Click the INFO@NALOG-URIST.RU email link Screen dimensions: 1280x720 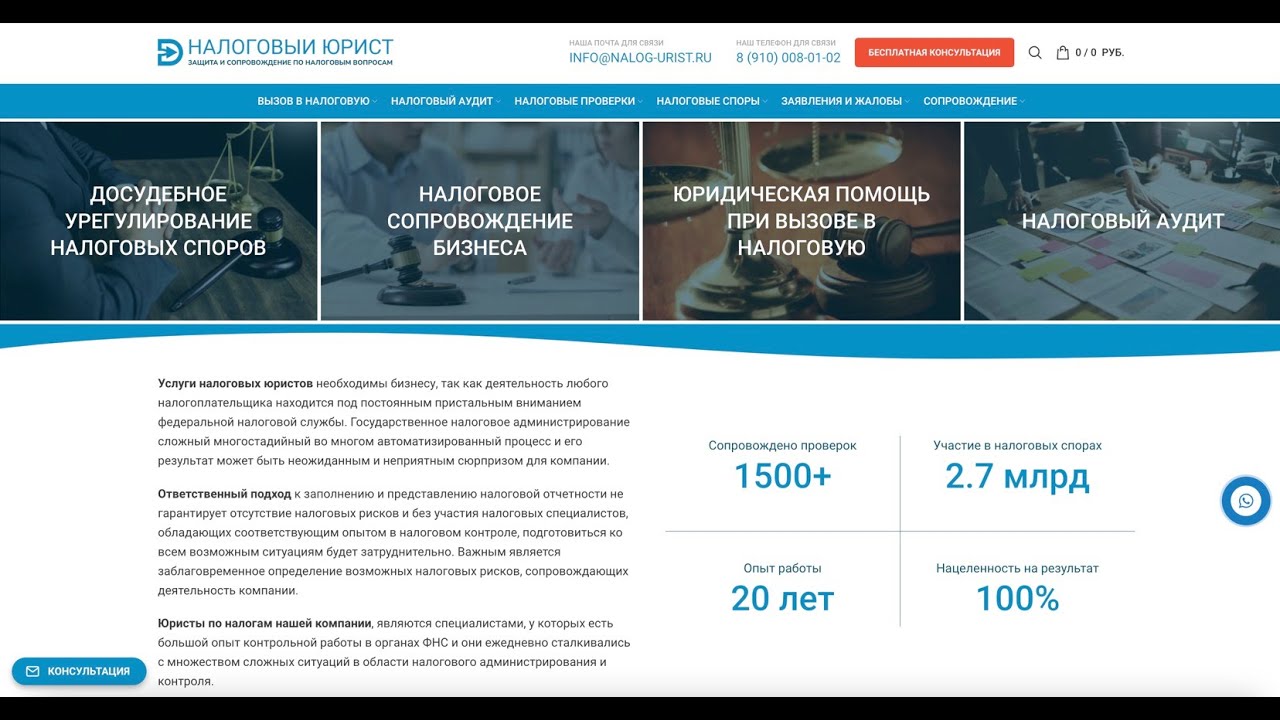coord(640,58)
